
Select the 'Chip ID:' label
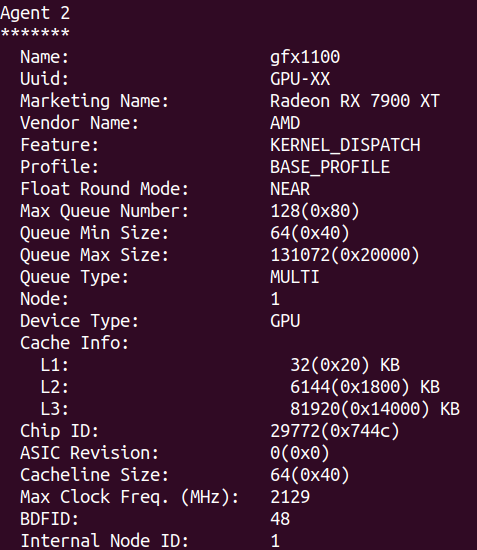pyautogui.click(x=60, y=431)
